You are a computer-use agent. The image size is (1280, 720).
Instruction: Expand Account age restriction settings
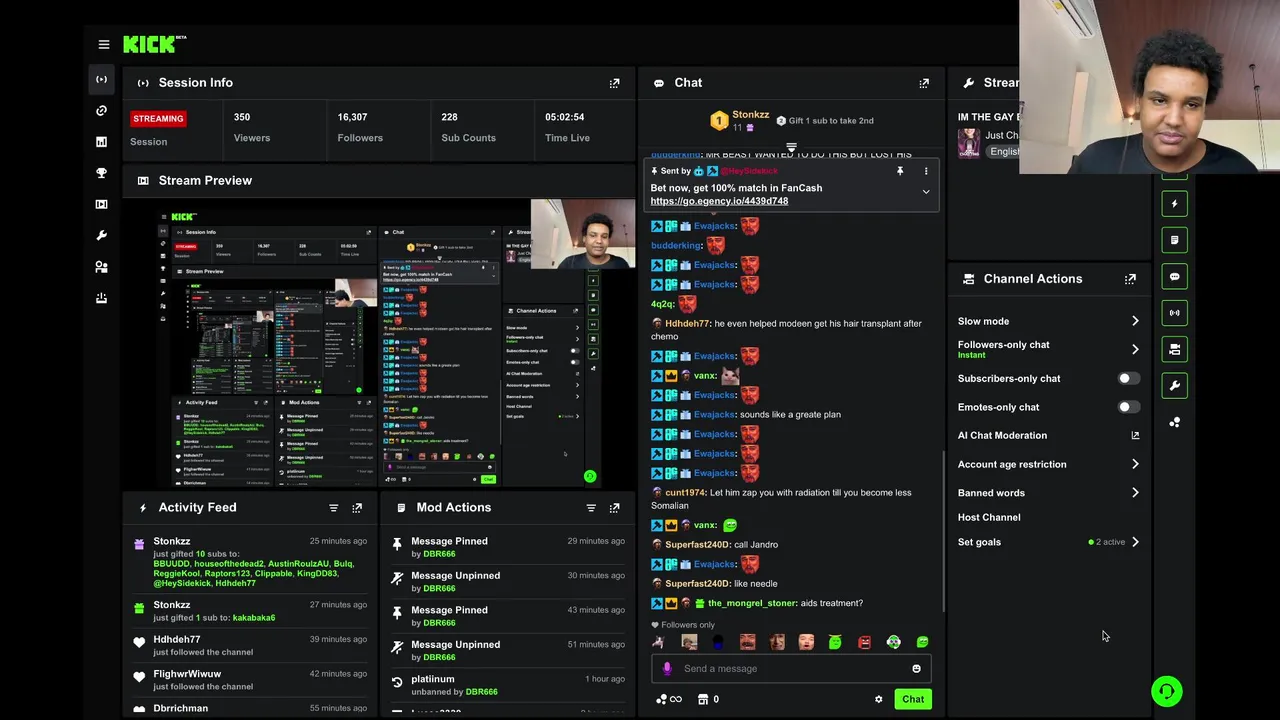pos(1135,464)
